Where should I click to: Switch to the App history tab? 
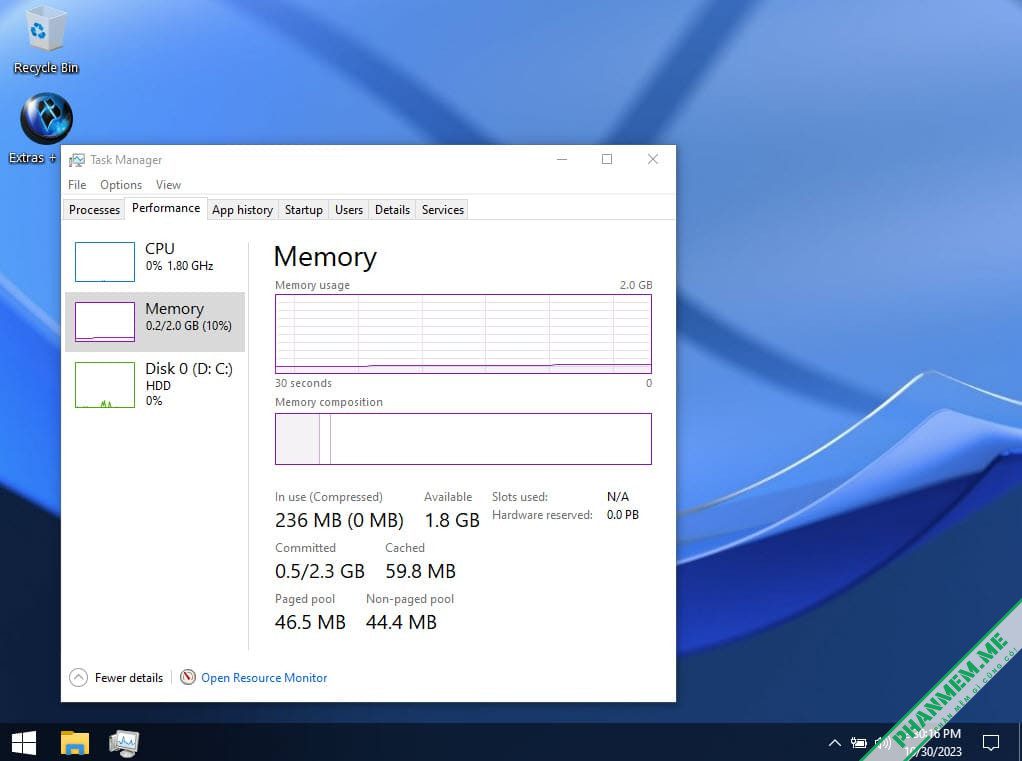[x=242, y=210]
